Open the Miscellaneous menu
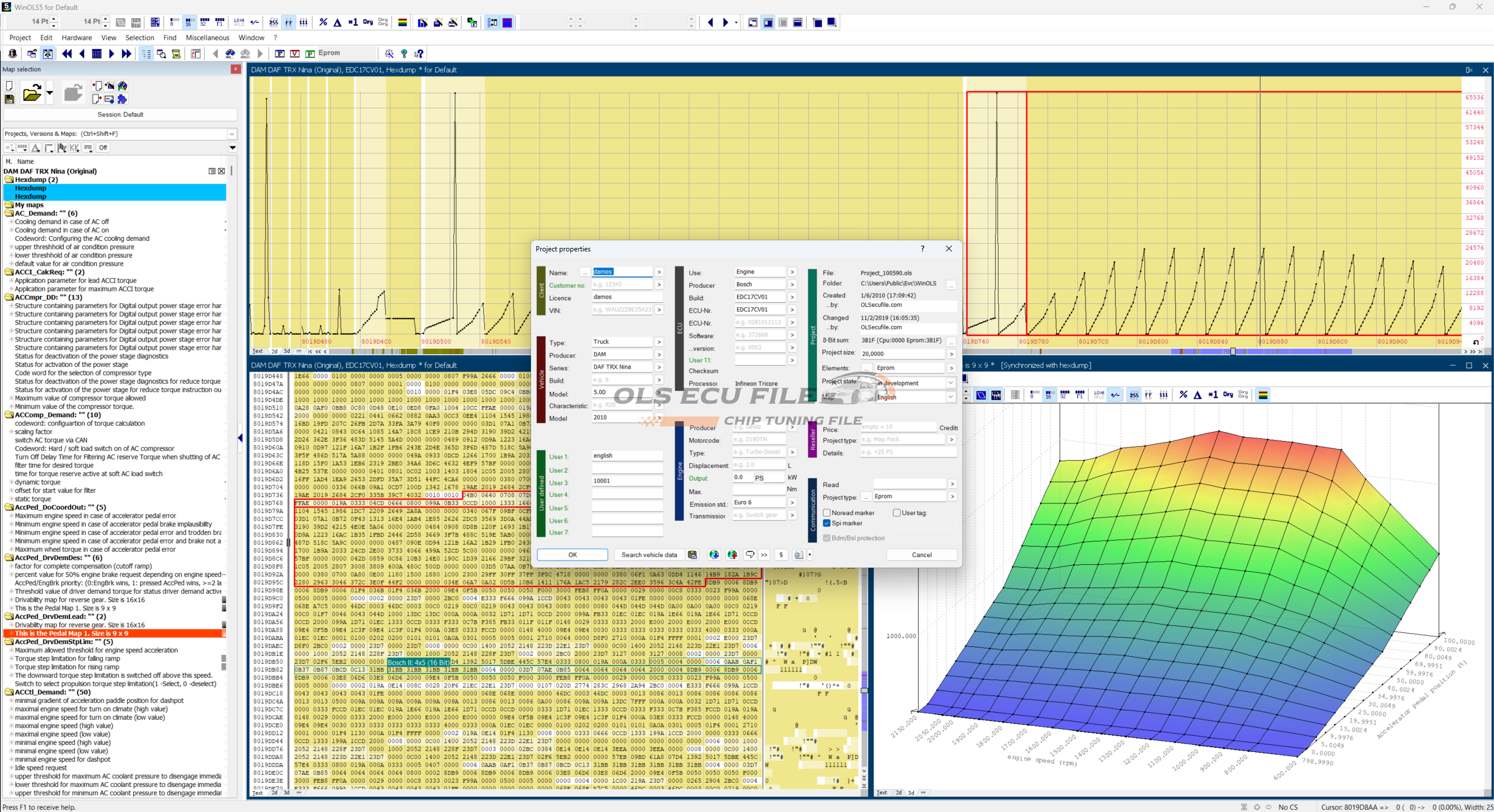 (x=207, y=37)
